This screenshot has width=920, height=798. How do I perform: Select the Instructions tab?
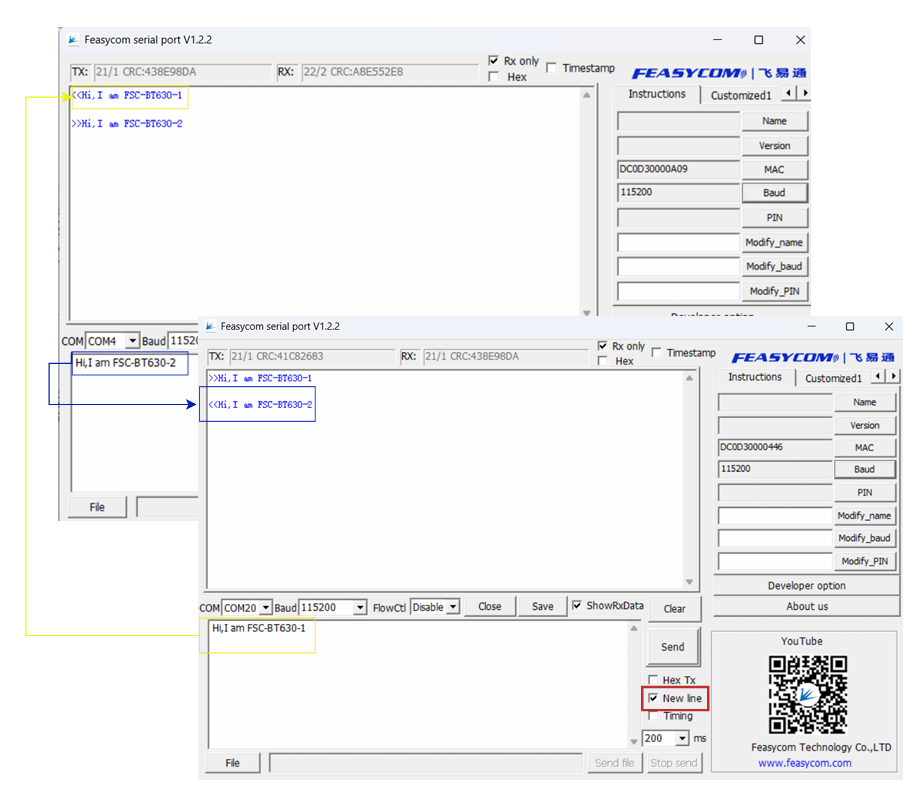(x=755, y=377)
